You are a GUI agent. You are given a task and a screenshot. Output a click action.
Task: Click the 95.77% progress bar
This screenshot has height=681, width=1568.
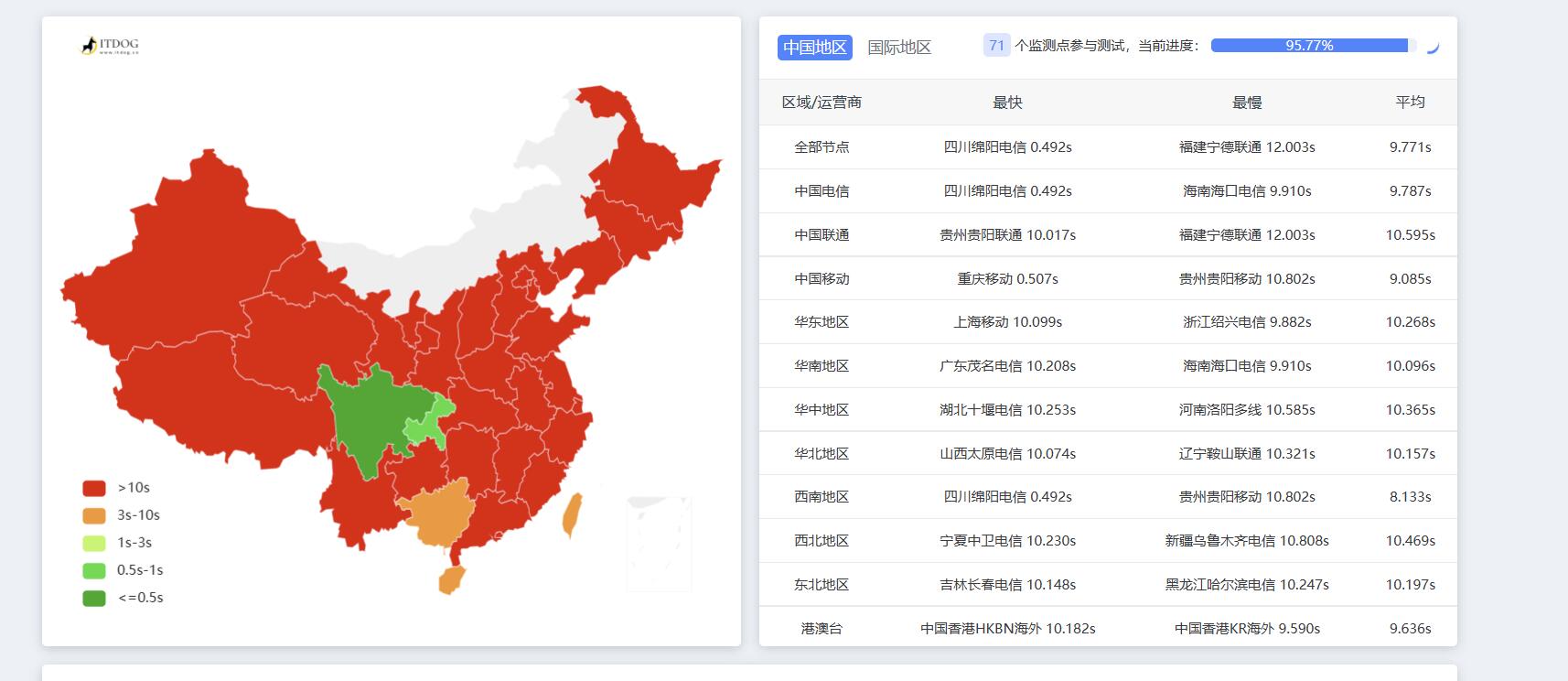point(1309,46)
